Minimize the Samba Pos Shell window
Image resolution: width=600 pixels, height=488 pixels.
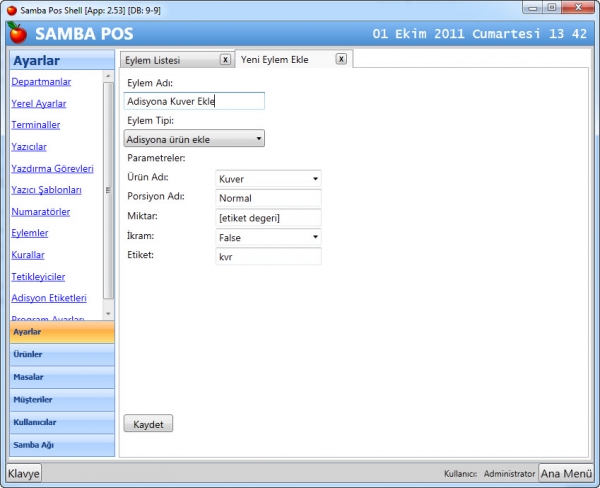click(533, 8)
